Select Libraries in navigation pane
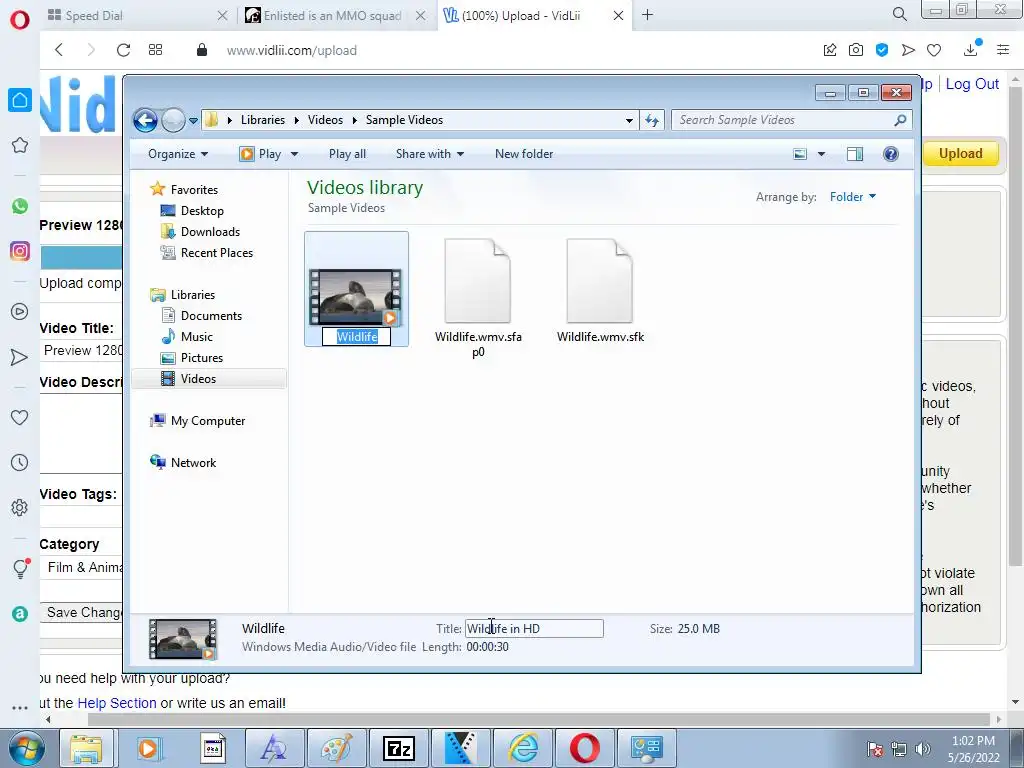This screenshot has height=768, width=1024. 183,295
